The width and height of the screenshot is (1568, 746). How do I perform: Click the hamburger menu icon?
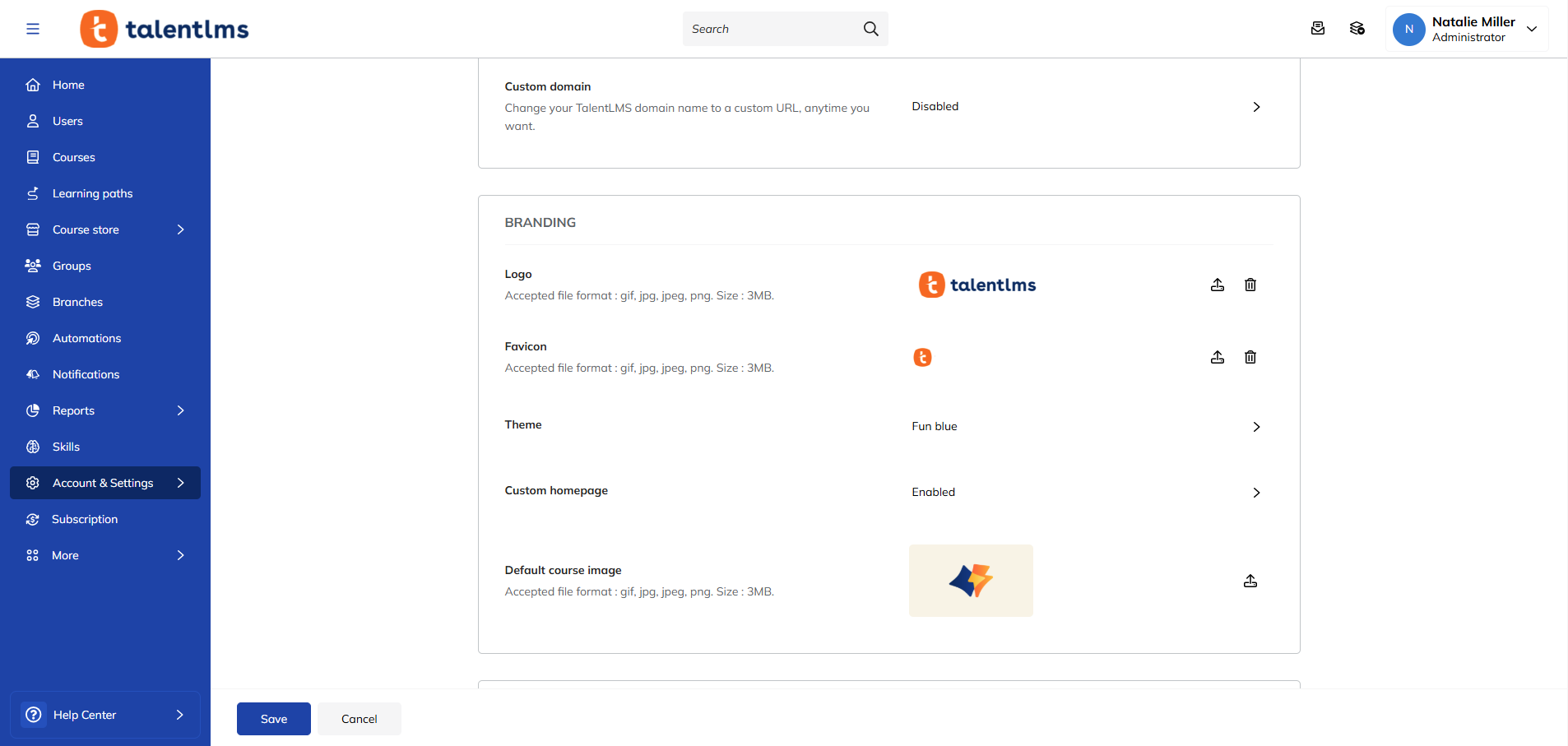click(x=33, y=29)
